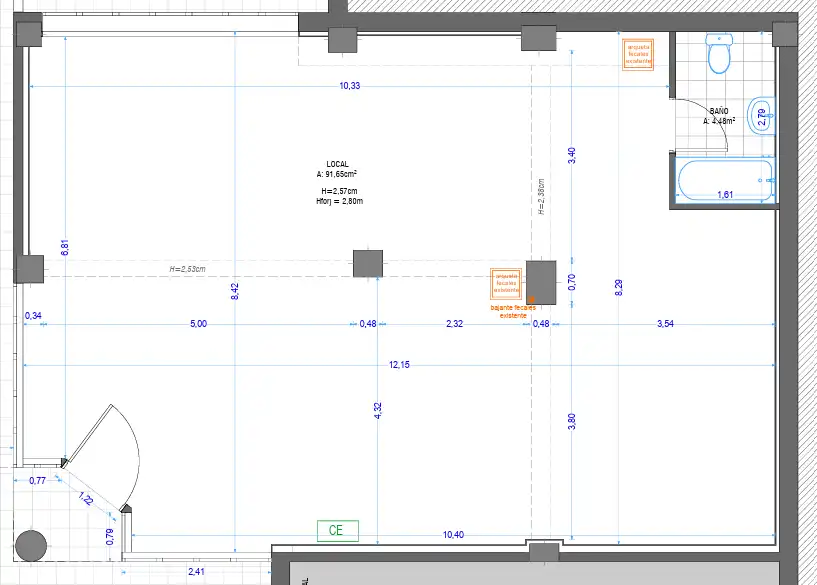
Task: Select the 10,40 dimension near the CE box
Action: 453,534
